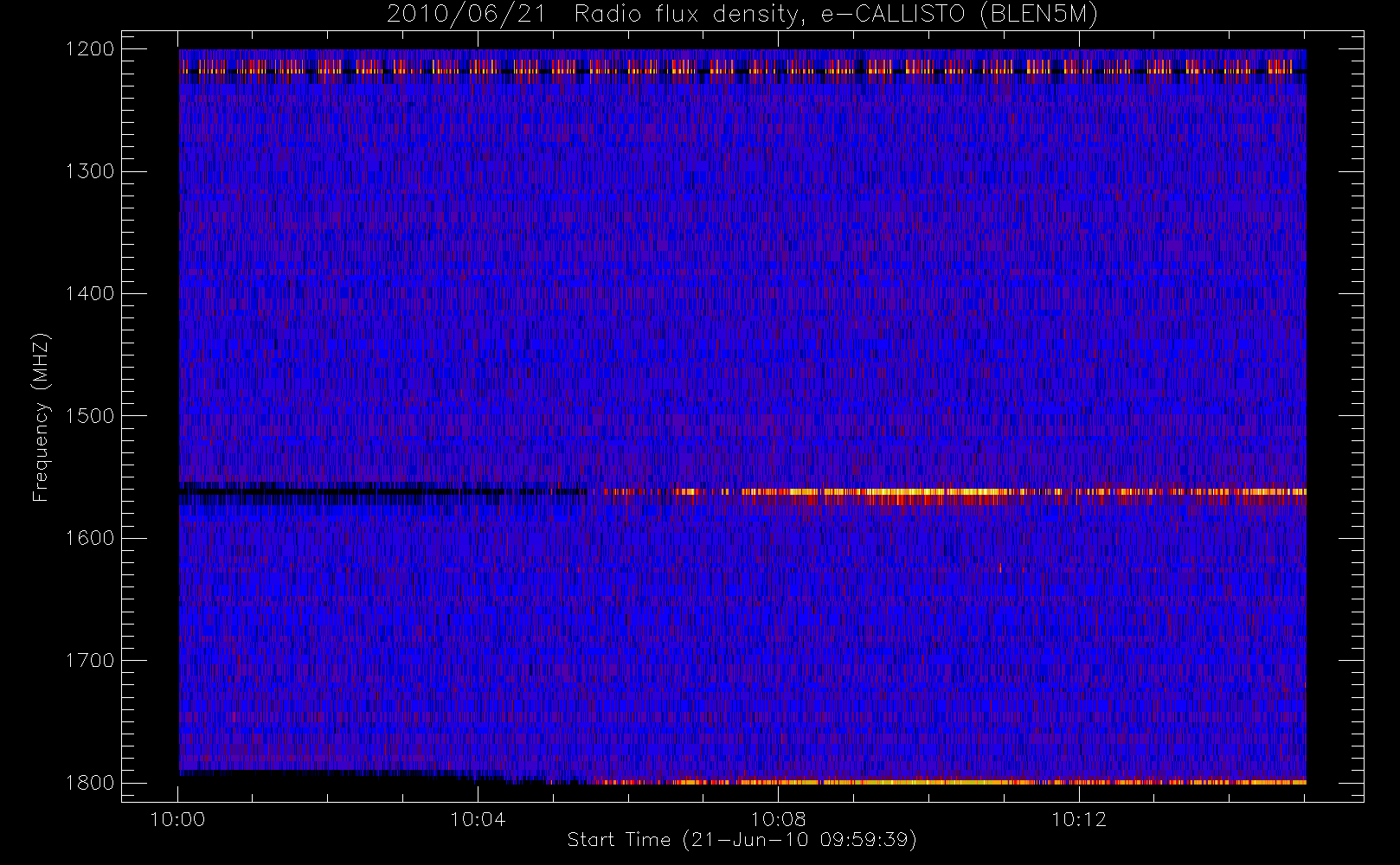Click the 'Frequency (MHz)' axis label

tap(41, 417)
